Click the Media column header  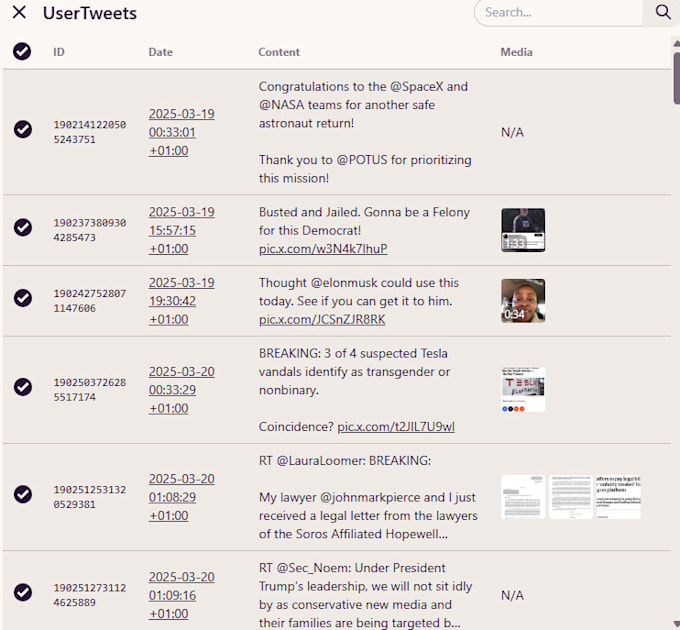pyautogui.click(x=516, y=52)
